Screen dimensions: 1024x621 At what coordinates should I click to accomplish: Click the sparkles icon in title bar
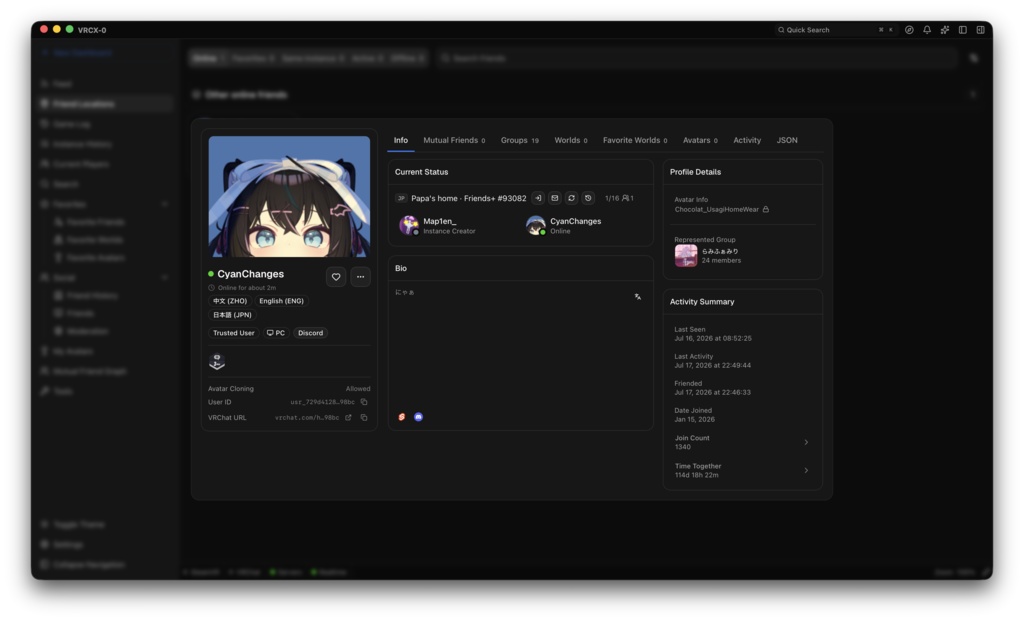pos(944,30)
